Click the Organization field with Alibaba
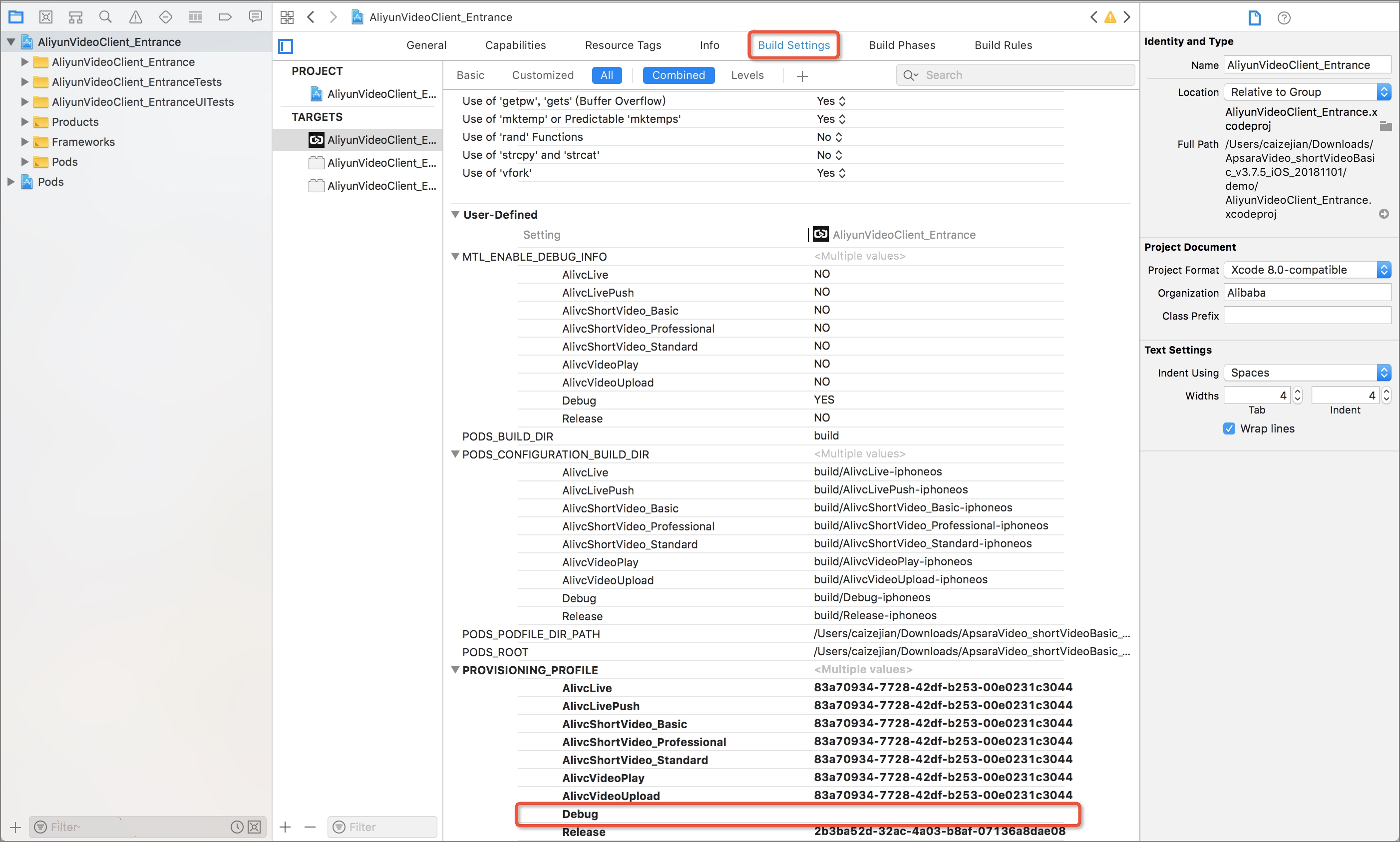This screenshot has width=1400, height=842. tap(1307, 293)
